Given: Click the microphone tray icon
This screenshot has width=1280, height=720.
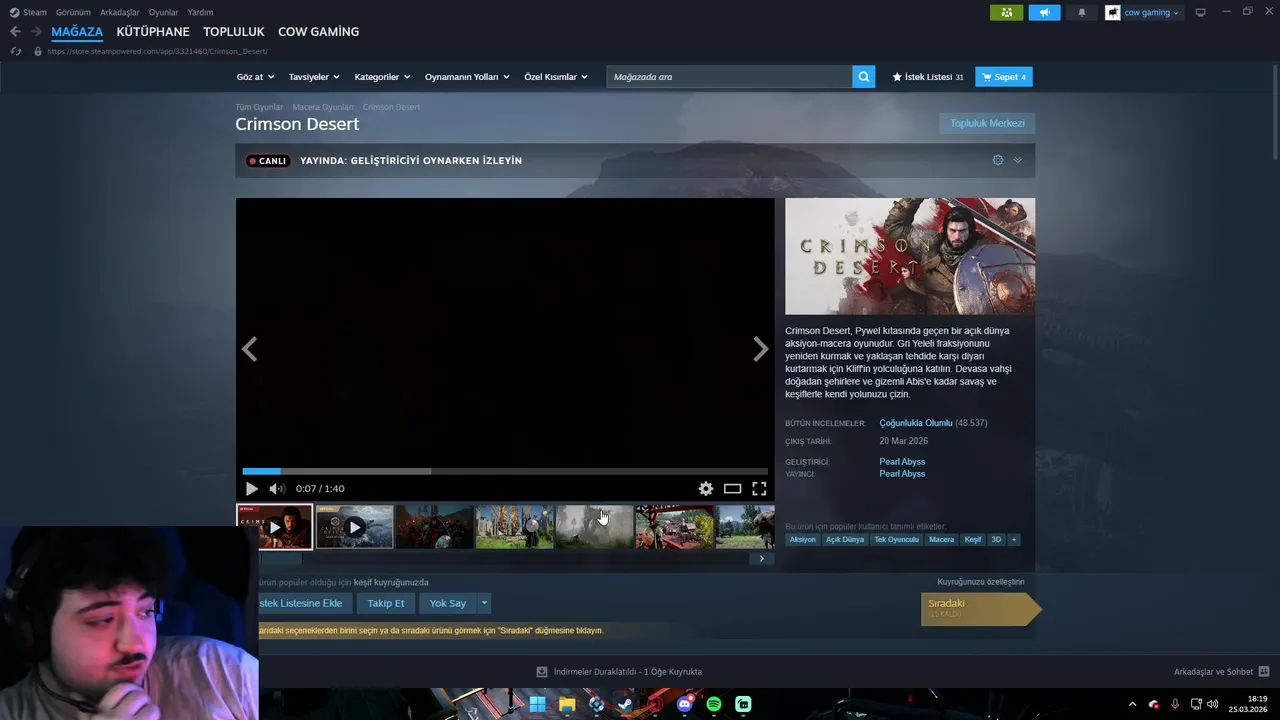Looking at the screenshot, I should pos(1175,704).
